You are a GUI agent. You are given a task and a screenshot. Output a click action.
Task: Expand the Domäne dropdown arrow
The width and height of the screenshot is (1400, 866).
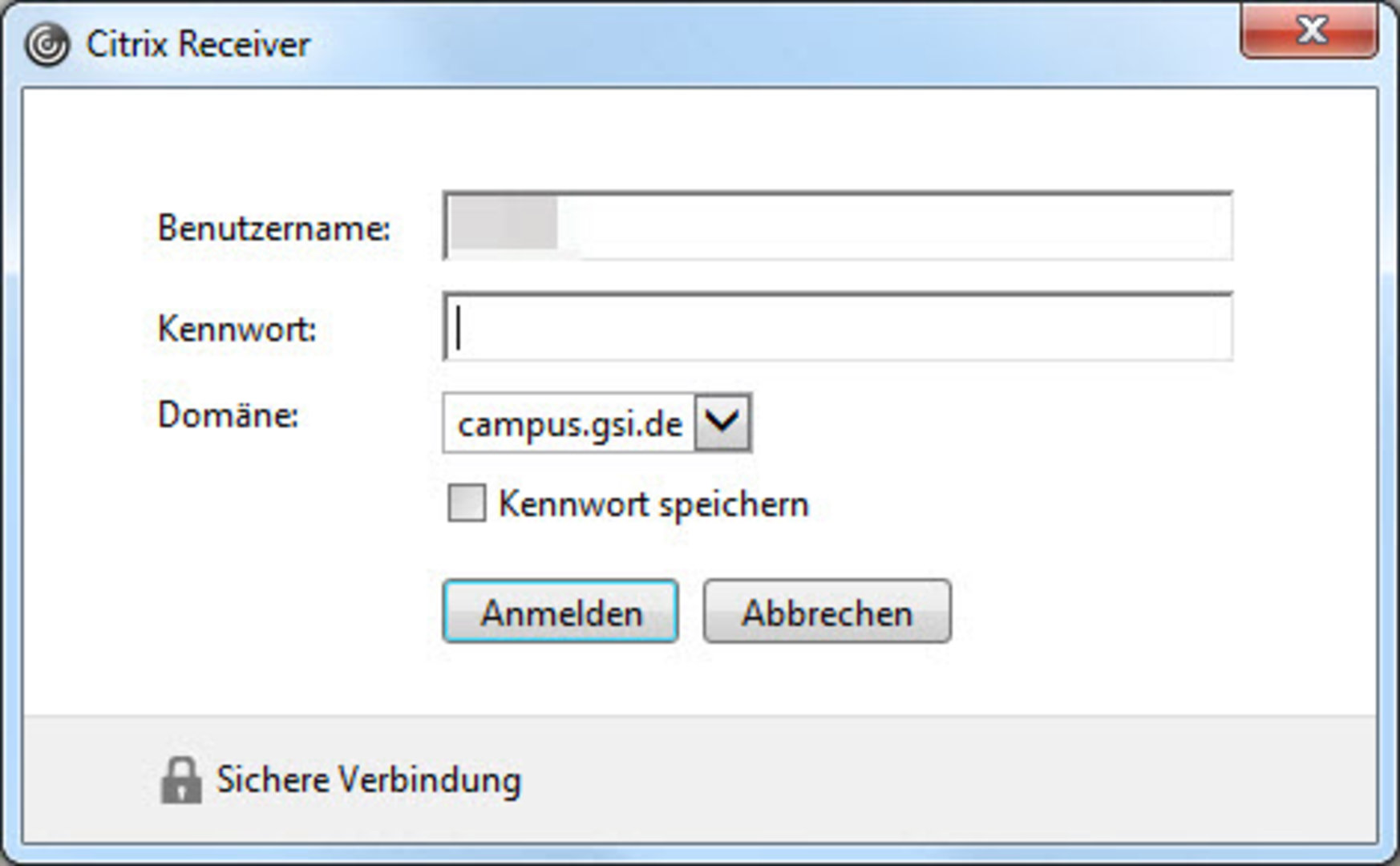722,422
